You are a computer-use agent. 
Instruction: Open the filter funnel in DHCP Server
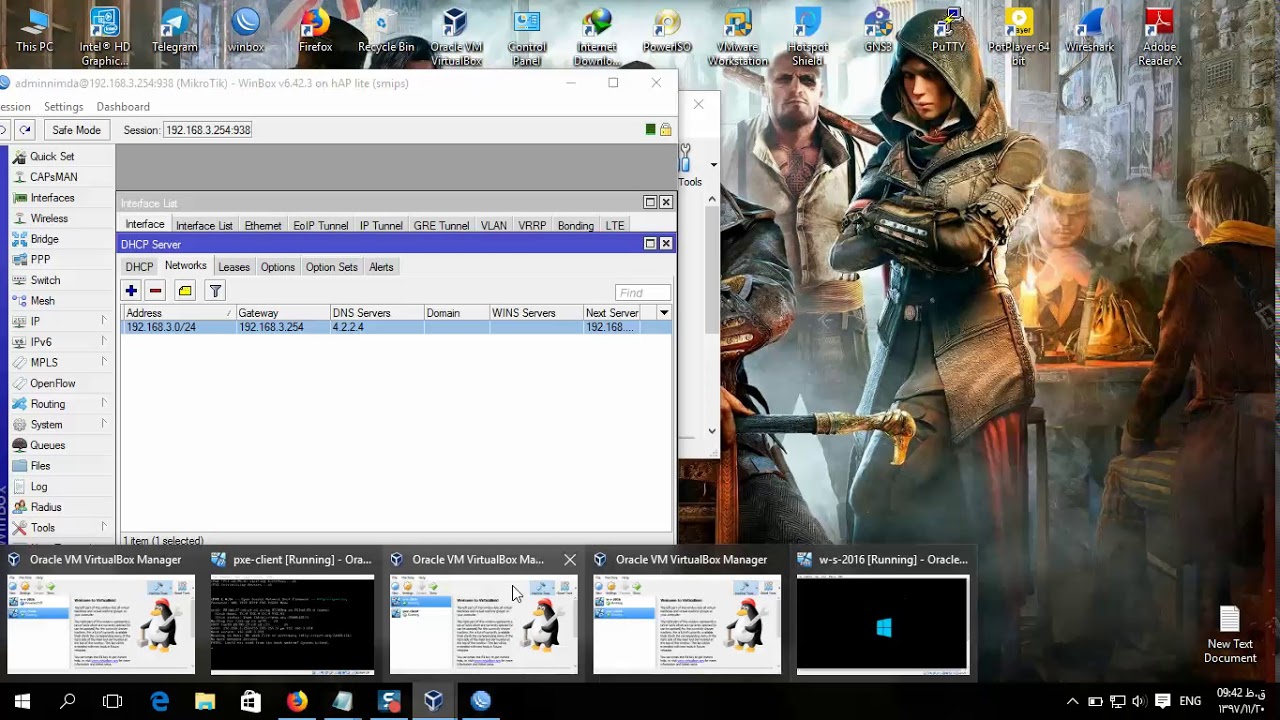click(x=215, y=291)
